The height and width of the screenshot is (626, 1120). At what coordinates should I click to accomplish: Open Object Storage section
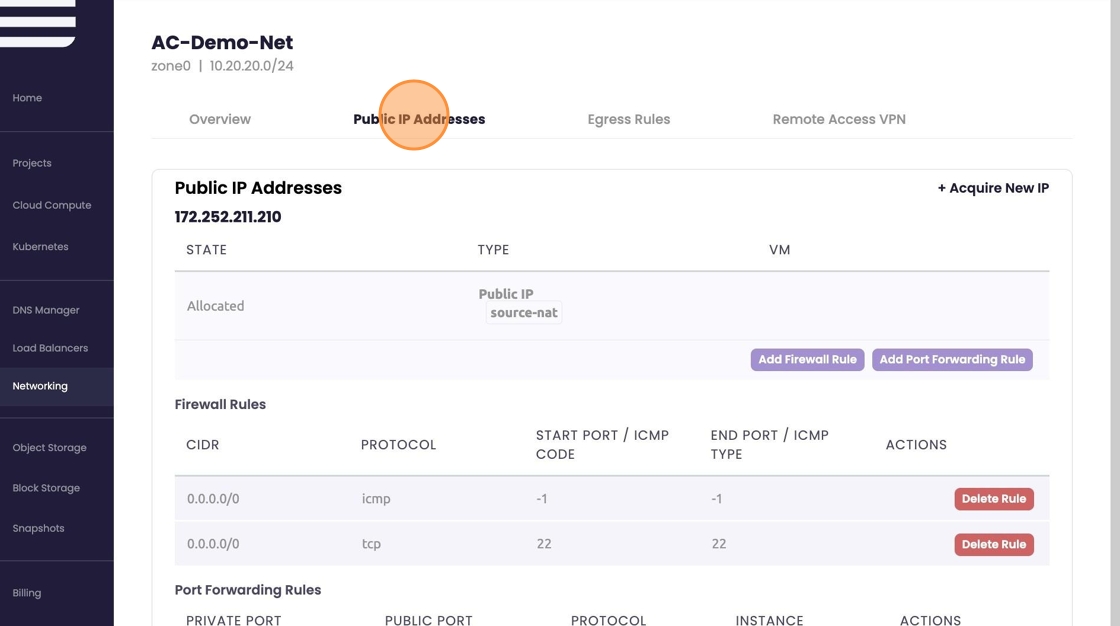tap(50, 448)
